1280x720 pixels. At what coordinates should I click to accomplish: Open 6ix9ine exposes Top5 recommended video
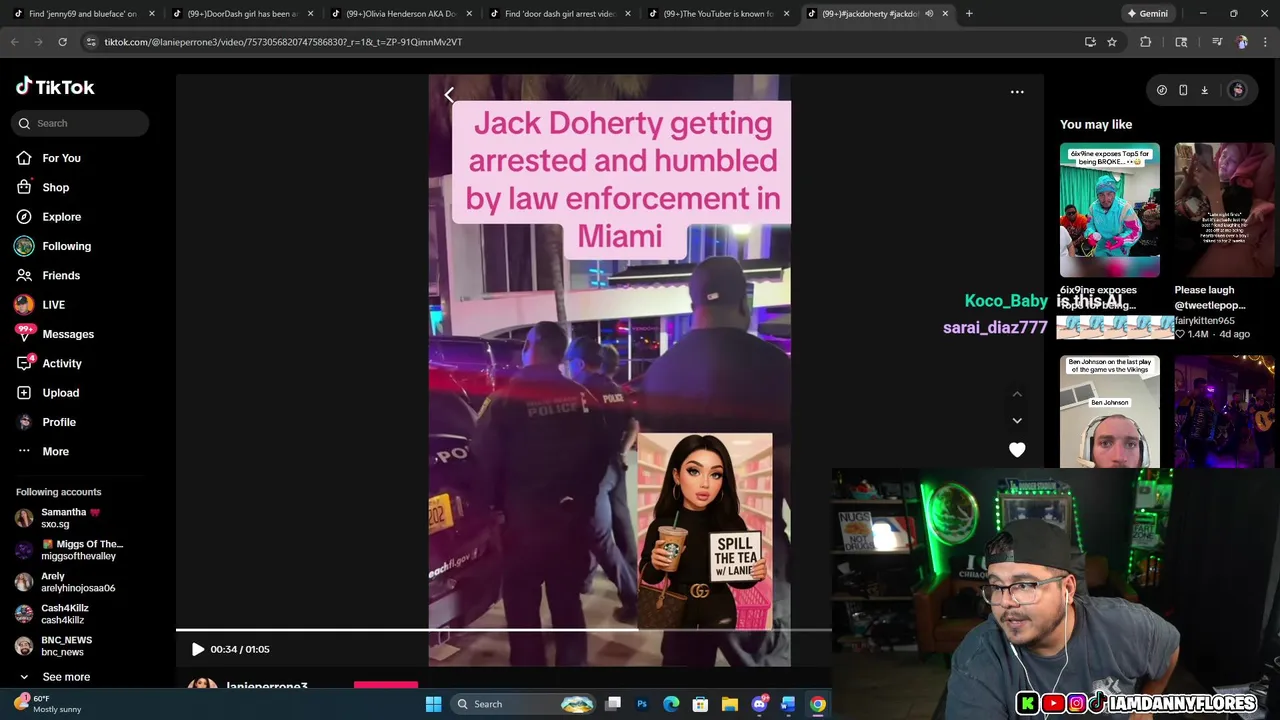[x=1110, y=210]
